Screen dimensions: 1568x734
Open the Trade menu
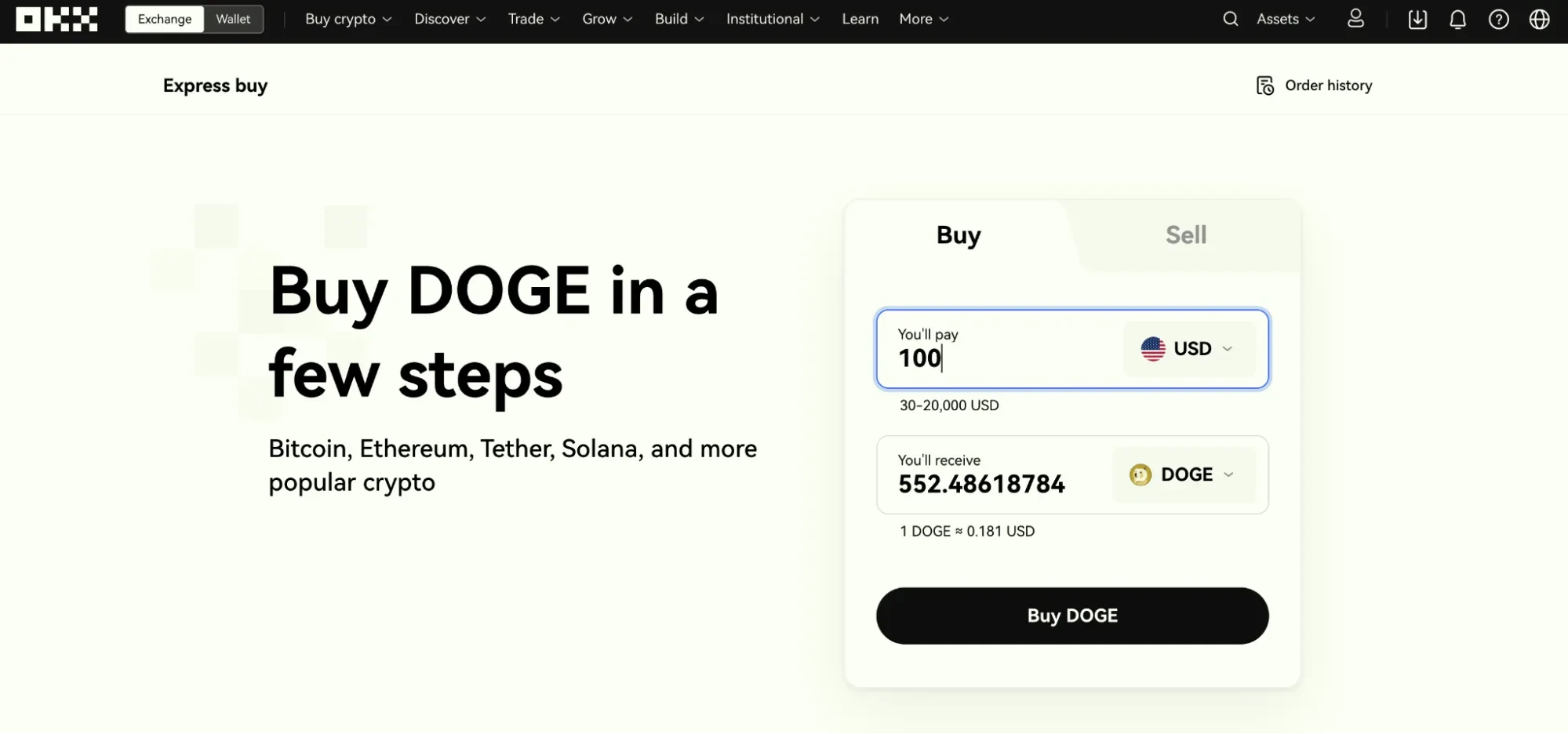click(533, 19)
